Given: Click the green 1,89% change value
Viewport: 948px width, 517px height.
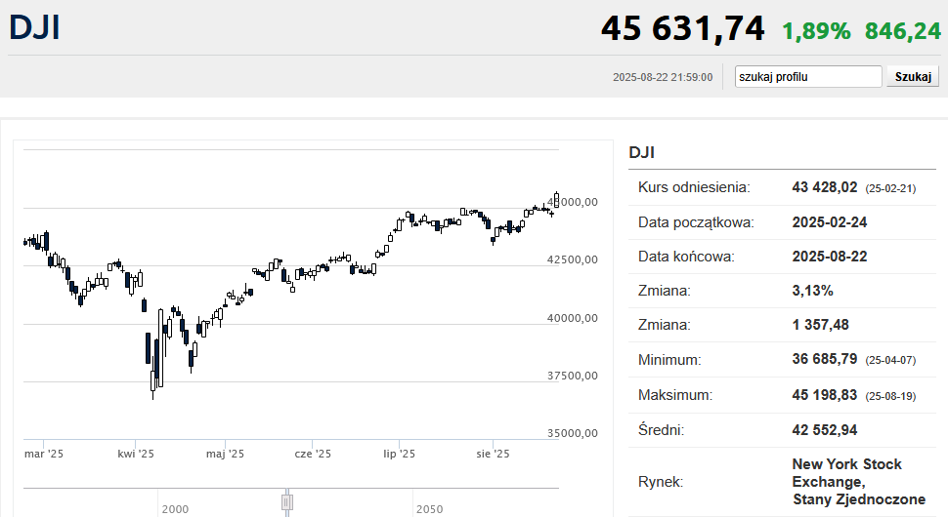Looking at the screenshot, I should pos(816,31).
